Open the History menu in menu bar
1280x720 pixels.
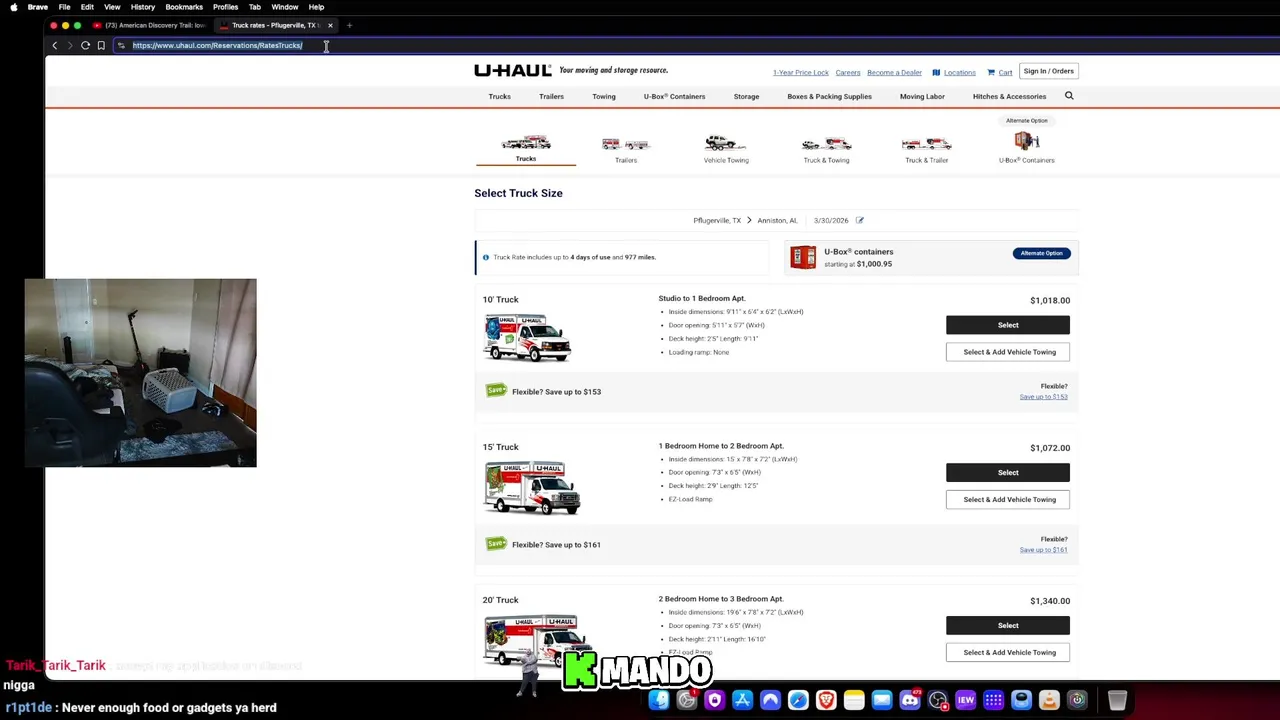coord(143,7)
